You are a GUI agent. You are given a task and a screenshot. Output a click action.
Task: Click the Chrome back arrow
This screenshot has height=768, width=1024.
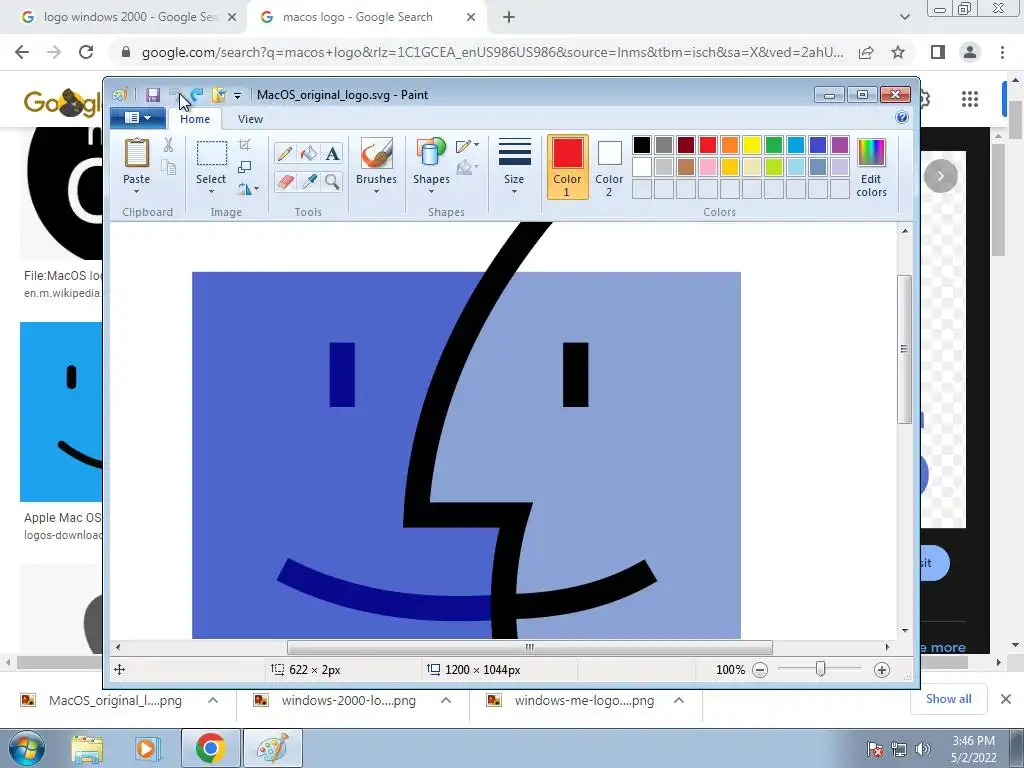click(x=22, y=52)
